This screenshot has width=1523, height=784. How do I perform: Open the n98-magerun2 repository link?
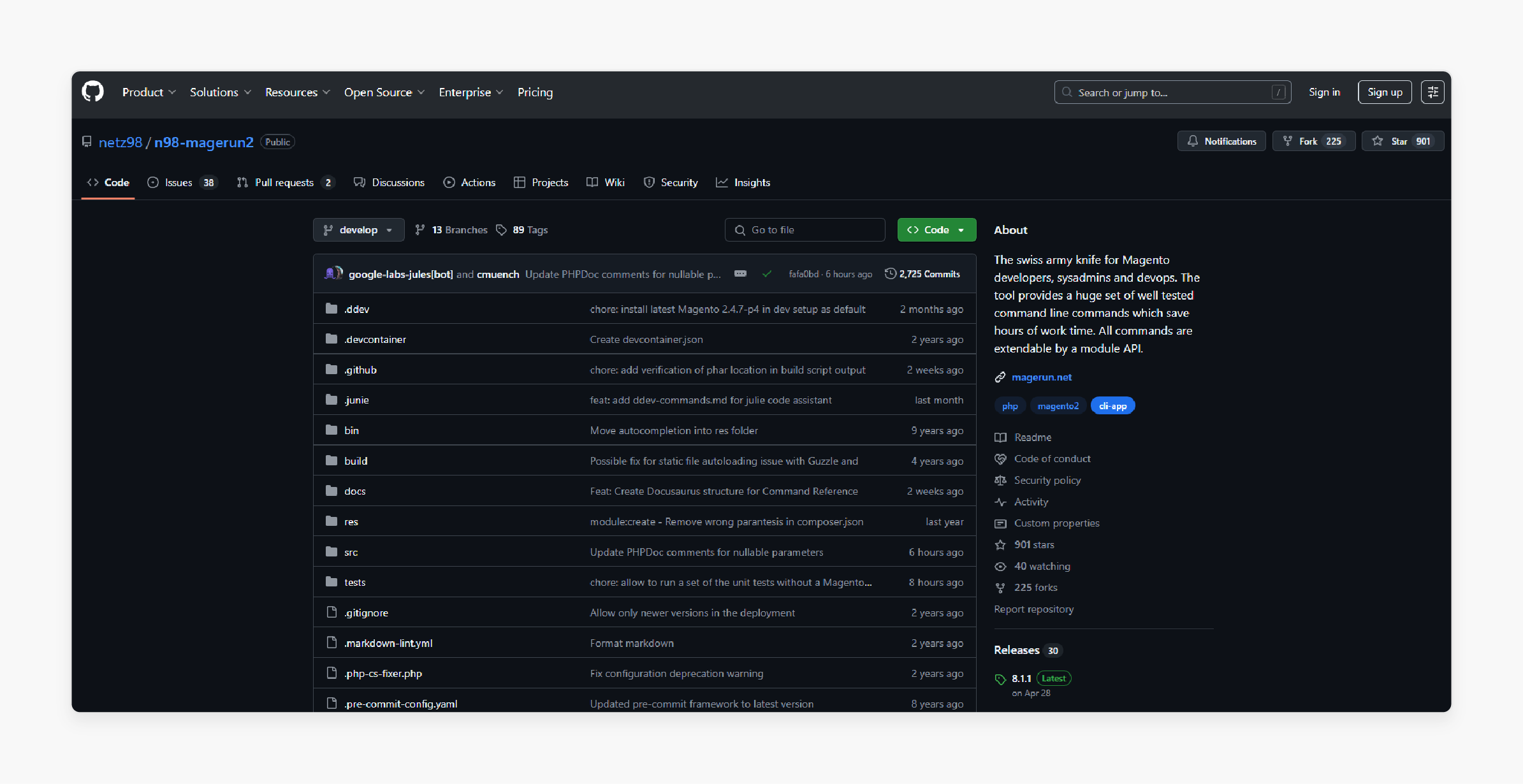point(204,142)
